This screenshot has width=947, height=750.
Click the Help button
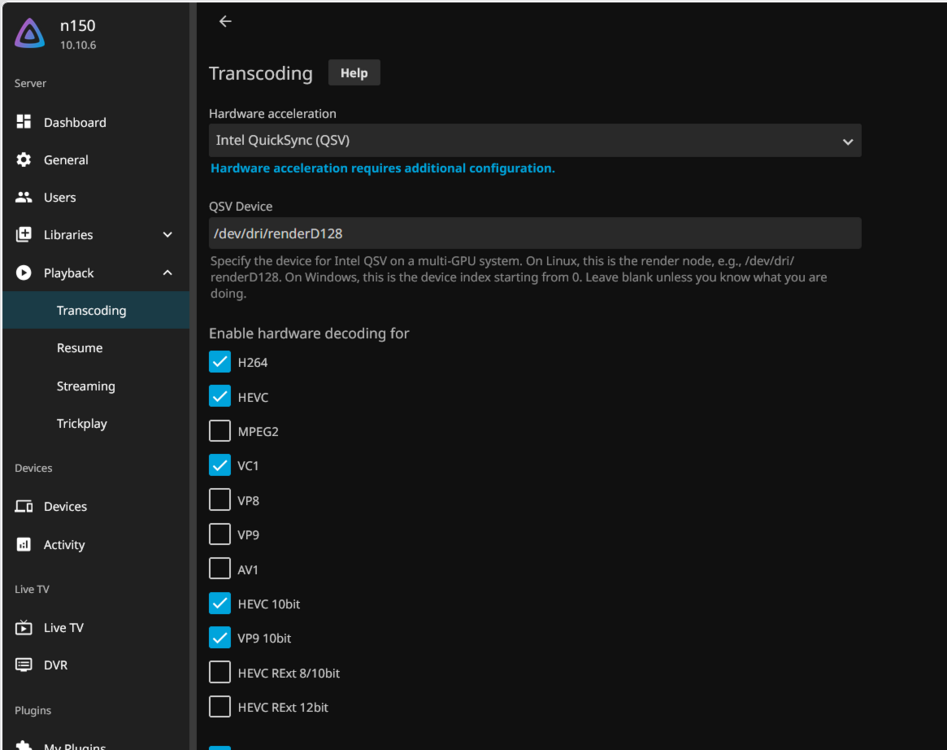click(354, 72)
